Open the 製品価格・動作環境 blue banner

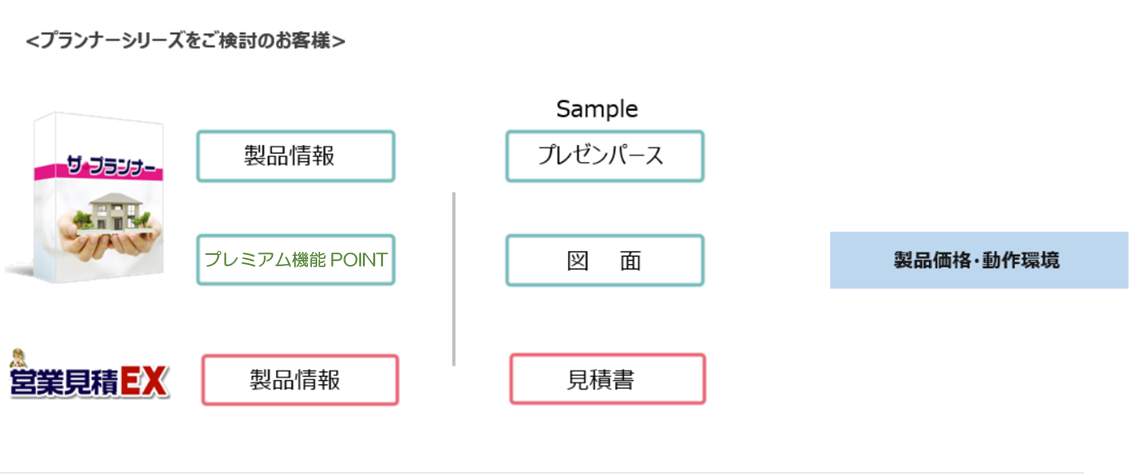pos(978,260)
